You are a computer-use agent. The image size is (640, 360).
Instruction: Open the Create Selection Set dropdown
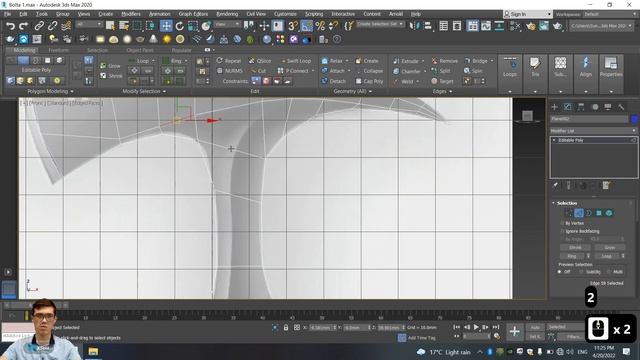point(380,24)
